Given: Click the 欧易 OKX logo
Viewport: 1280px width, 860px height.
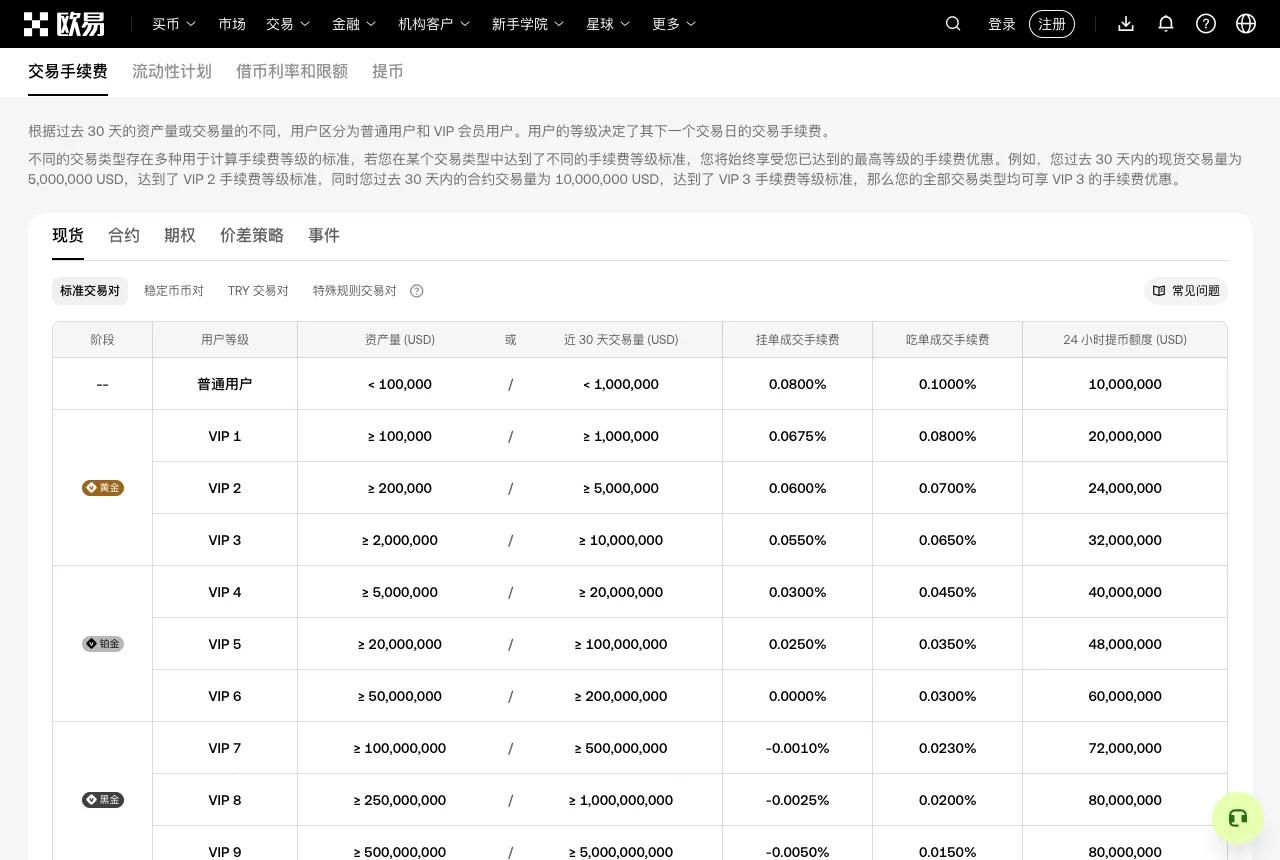Looking at the screenshot, I should point(64,24).
